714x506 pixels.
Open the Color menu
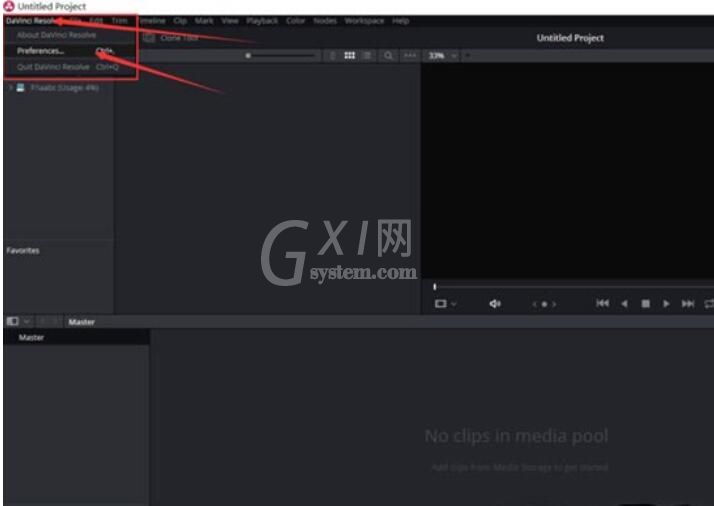(x=296, y=20)
